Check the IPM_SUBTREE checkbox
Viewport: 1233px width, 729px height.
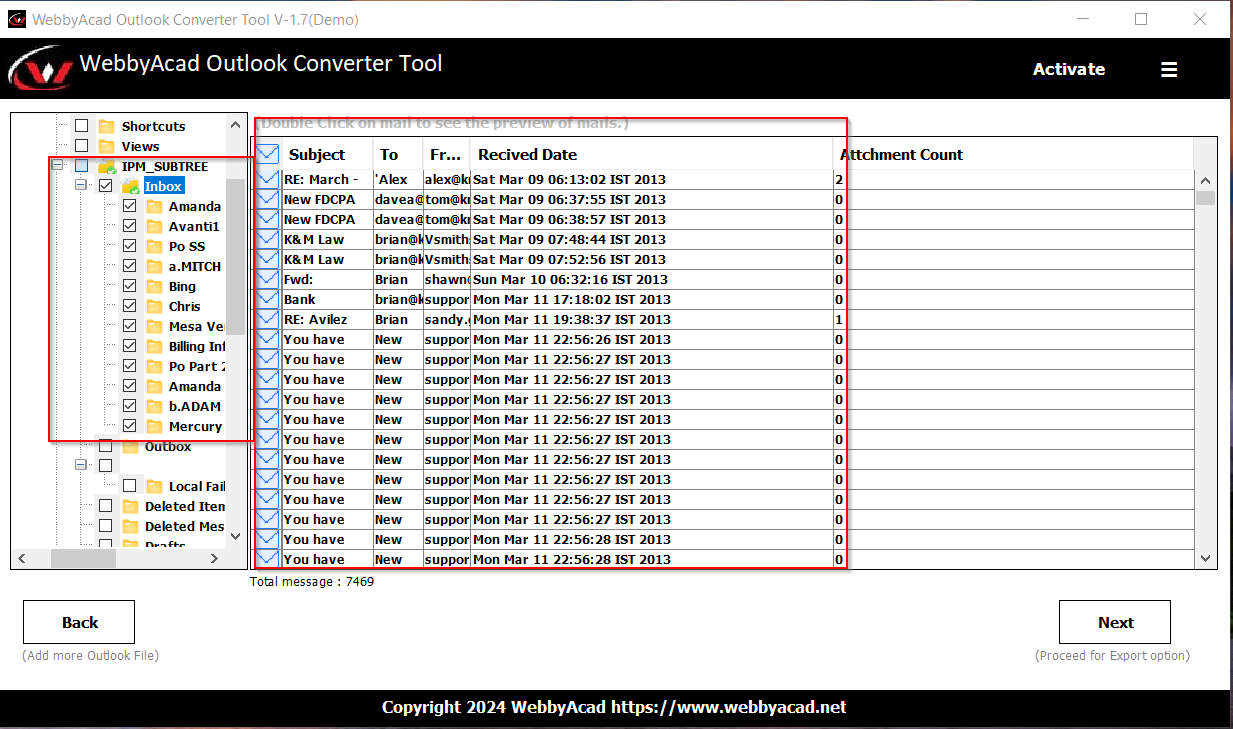[81, 166]
